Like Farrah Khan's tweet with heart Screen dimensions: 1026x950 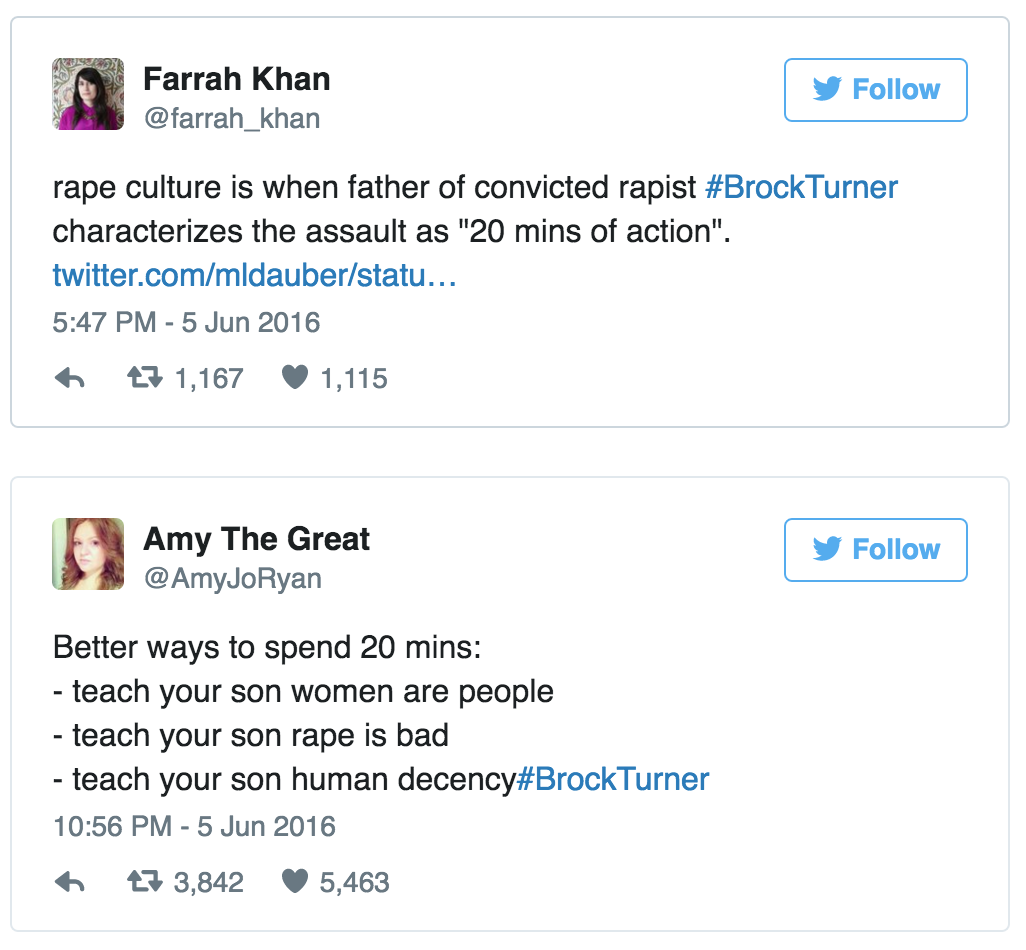294,378
